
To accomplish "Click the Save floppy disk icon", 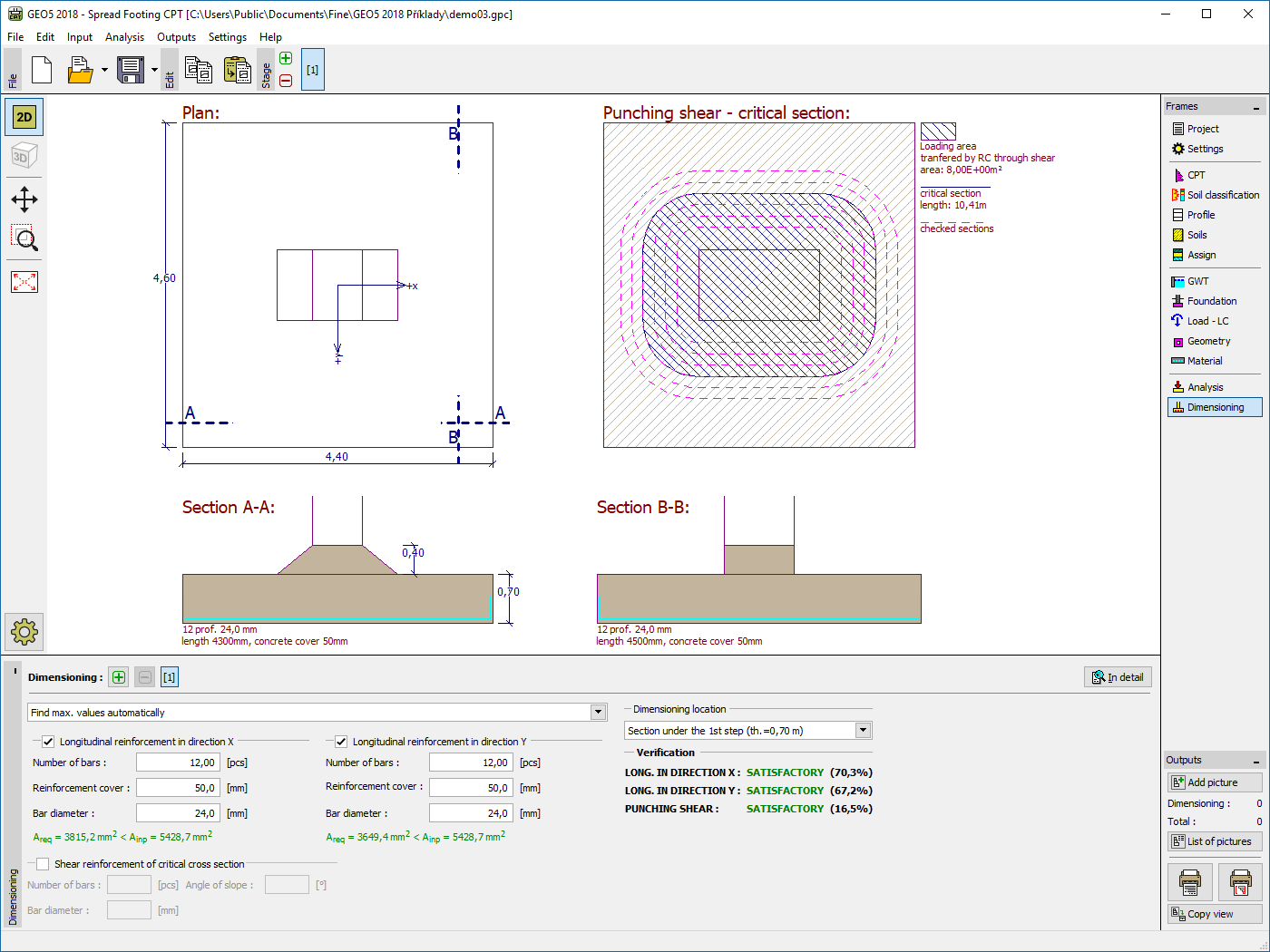I will point(131,70).
